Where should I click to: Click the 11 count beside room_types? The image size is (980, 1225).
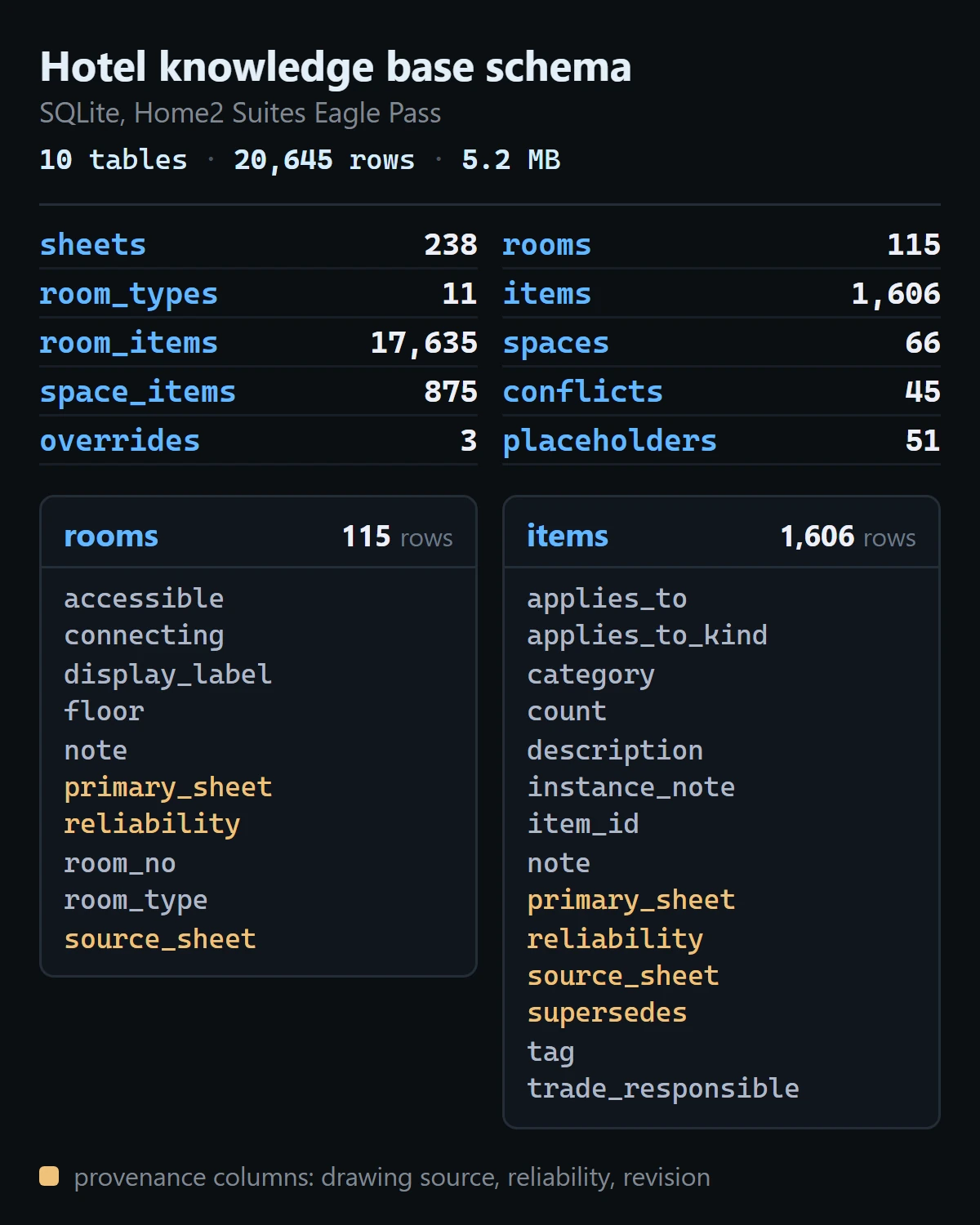point(460,294)
